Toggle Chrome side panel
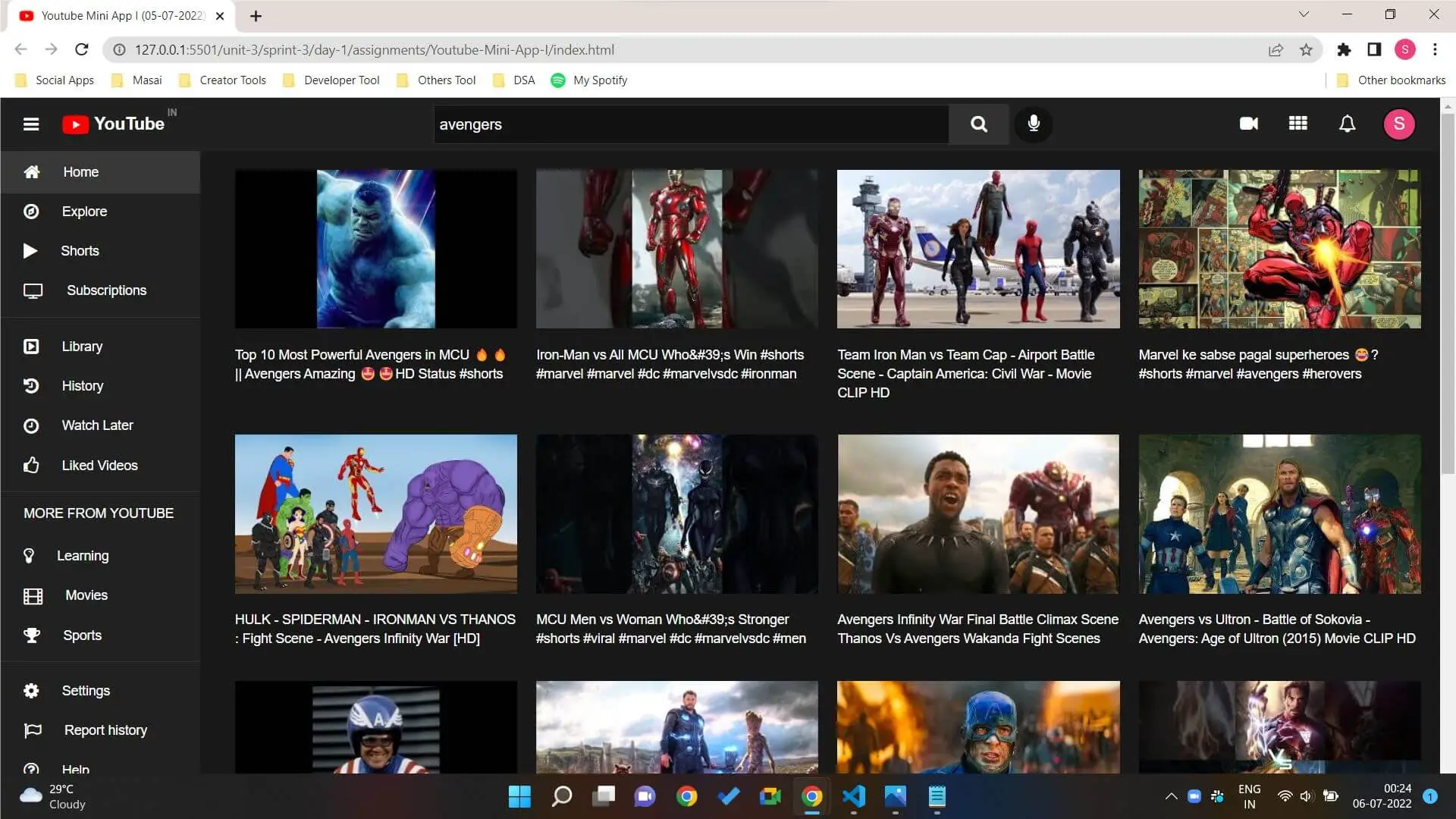This screenshot has width=1456, height=819. [x=1374, y=50]
